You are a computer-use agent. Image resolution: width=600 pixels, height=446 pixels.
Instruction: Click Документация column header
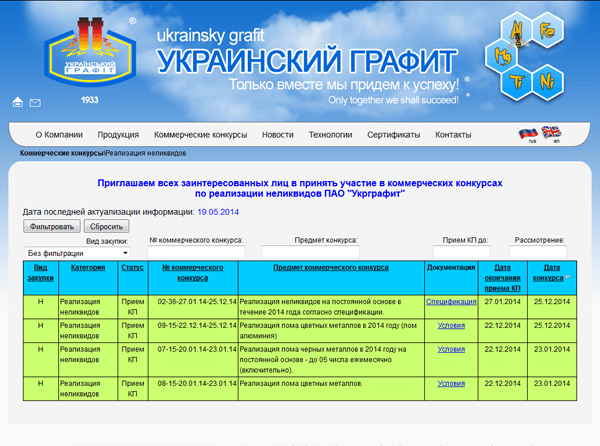click(x=451, y=267)
